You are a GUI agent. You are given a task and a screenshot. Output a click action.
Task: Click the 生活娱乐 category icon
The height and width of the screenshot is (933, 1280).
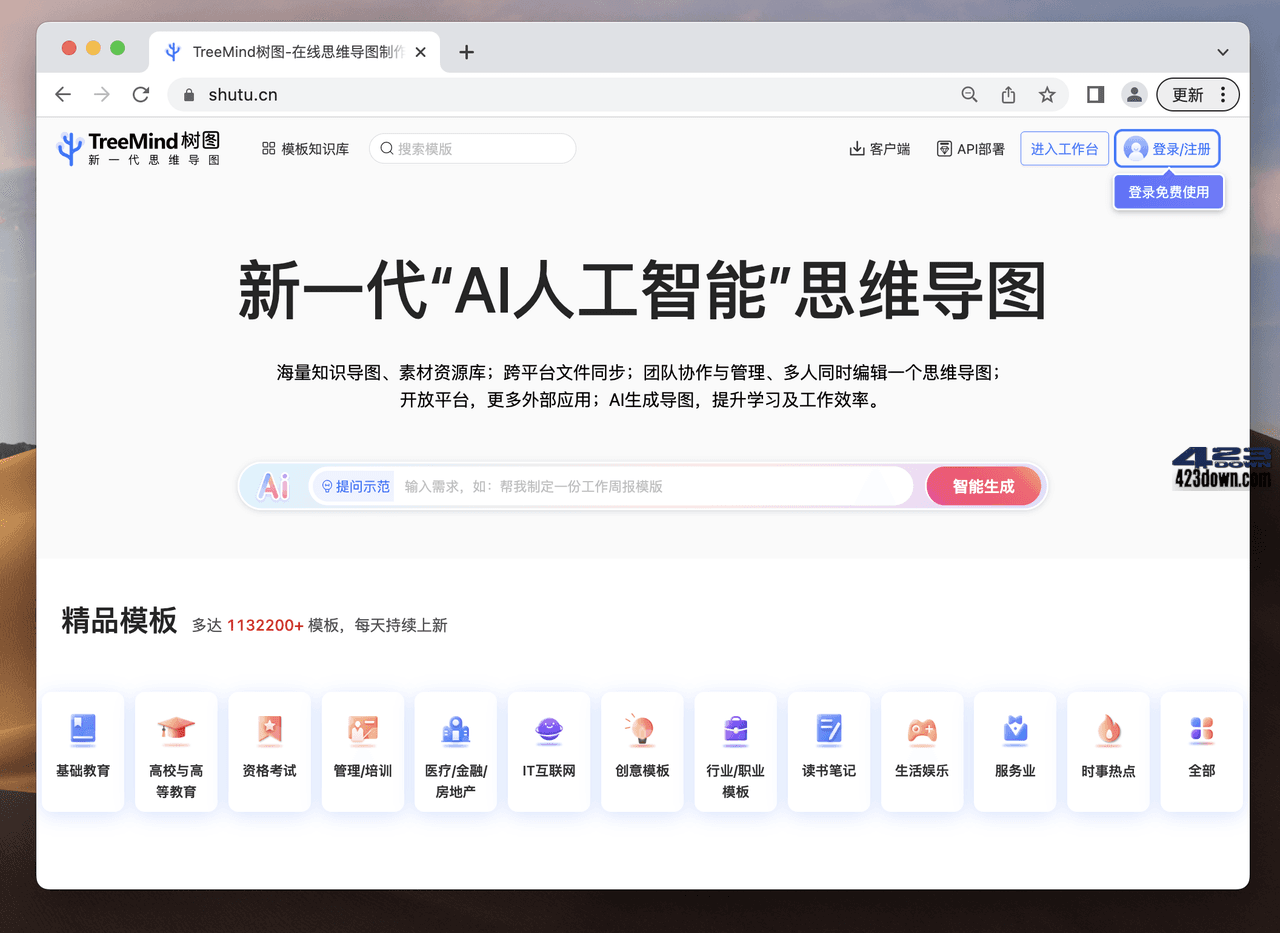click(x=921, y=730)
